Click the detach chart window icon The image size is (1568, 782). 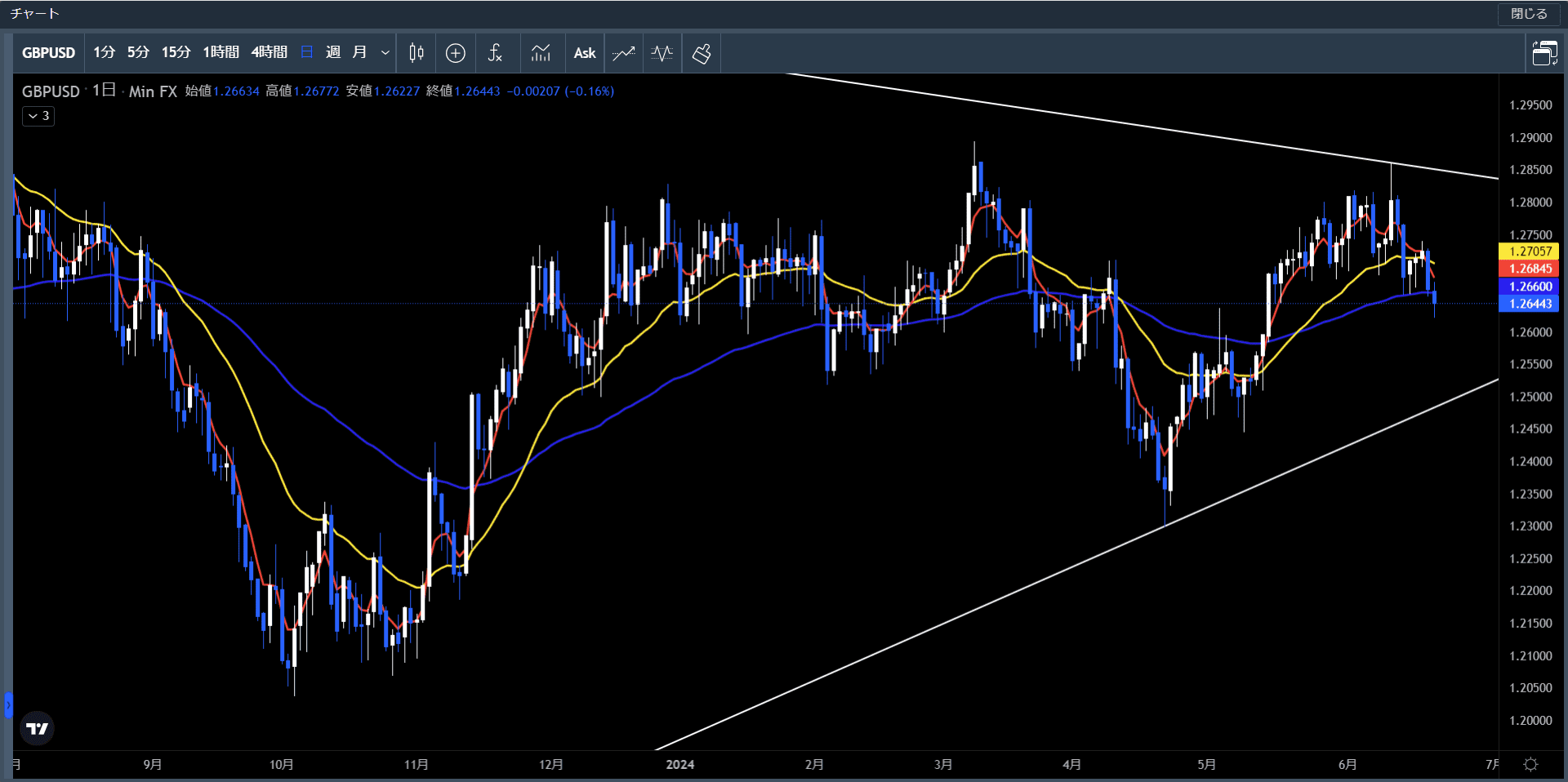[x=1544, y=53]
